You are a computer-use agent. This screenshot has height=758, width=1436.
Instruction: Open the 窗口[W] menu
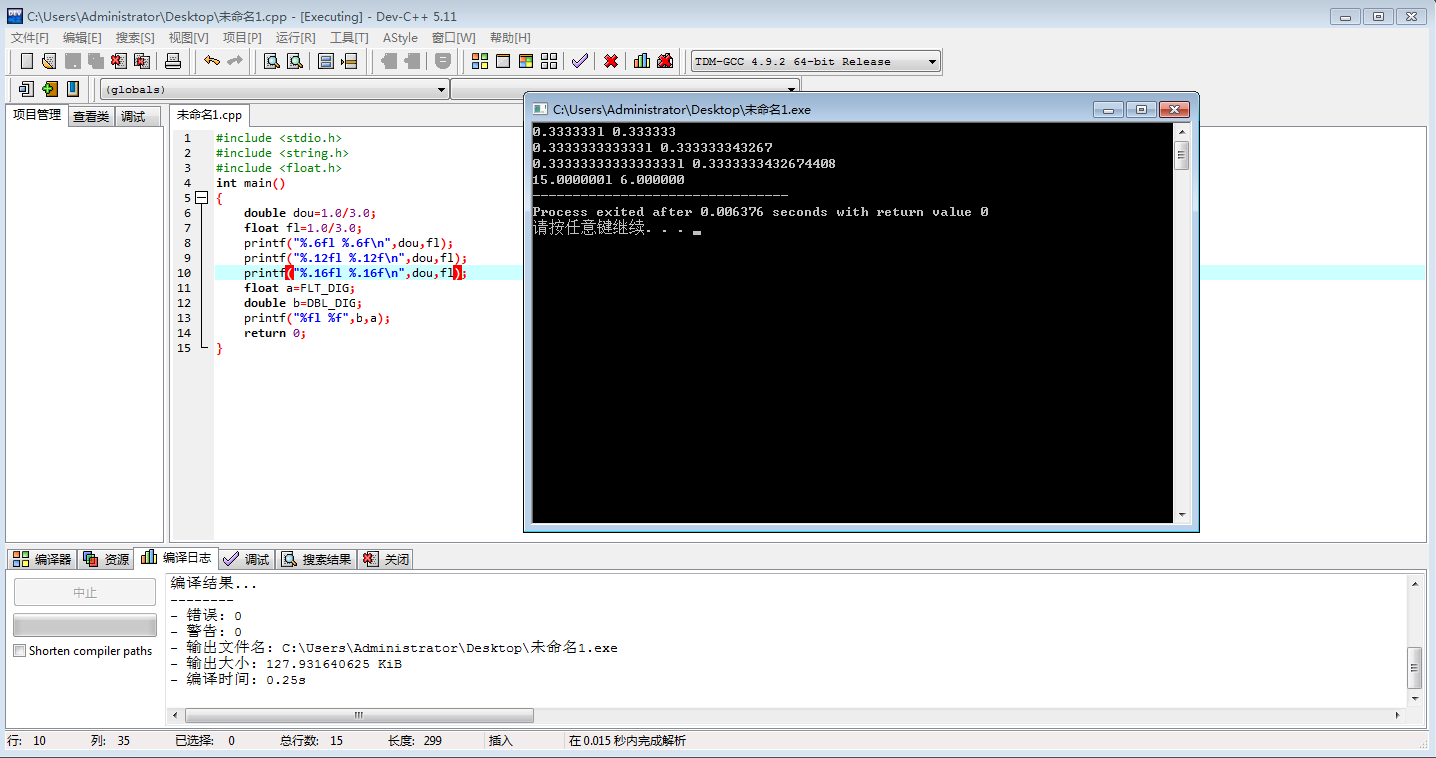click(453, 37)
